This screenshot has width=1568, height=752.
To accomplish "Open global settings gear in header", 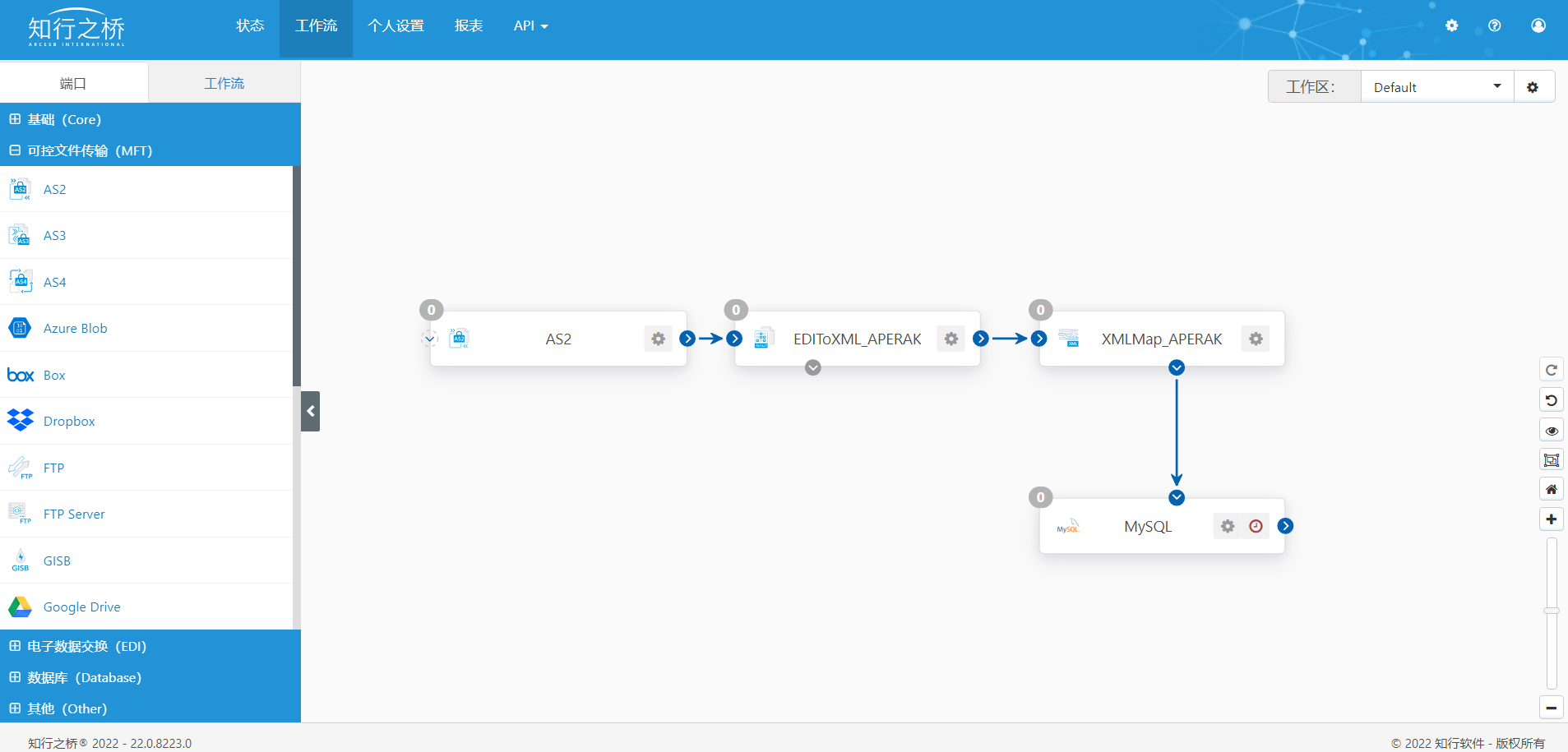I will coord(1451,25).
